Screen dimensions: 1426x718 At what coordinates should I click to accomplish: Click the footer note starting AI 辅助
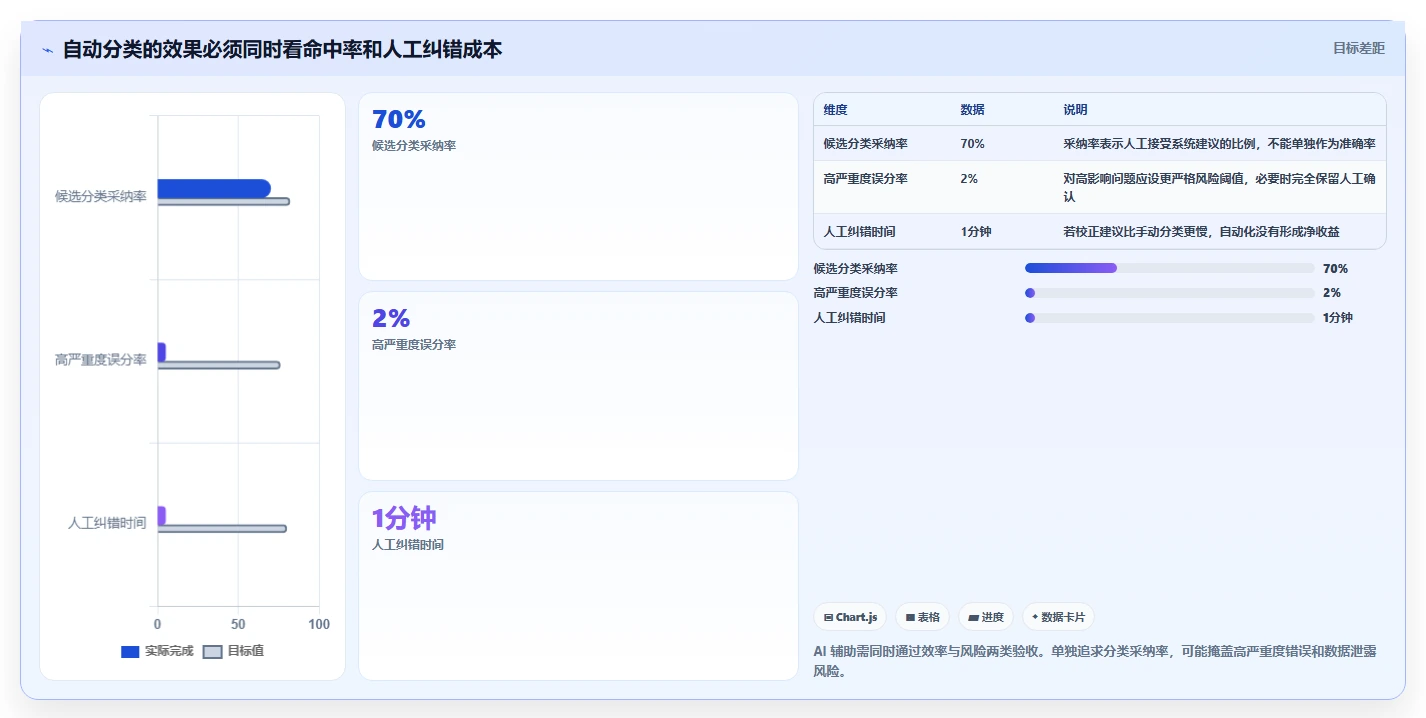point(1095,661)
